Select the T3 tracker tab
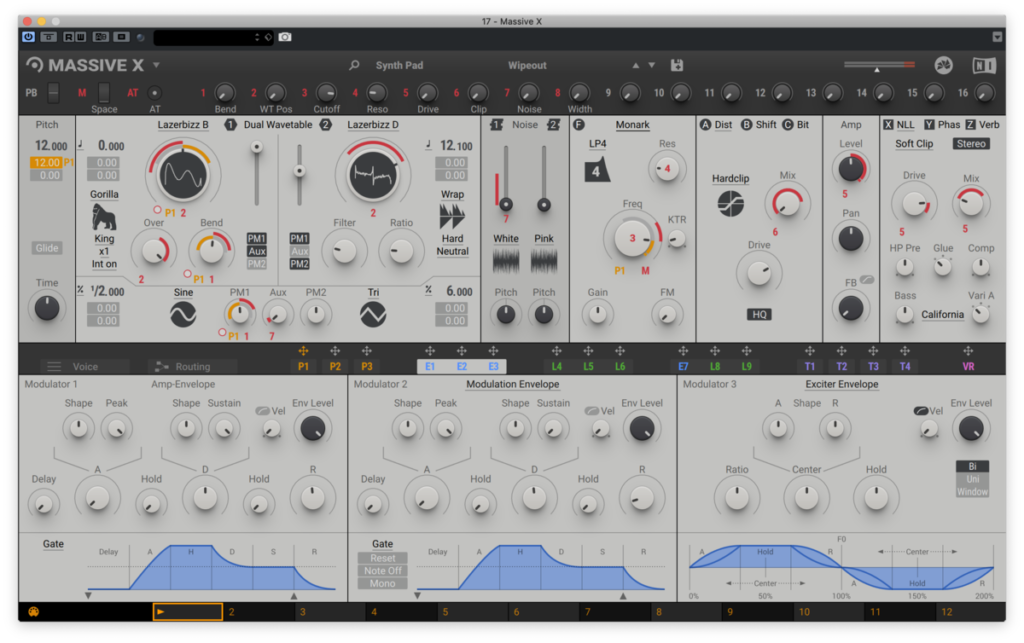Viewport: 1024px width, 643px height. [x=873, y=367]
